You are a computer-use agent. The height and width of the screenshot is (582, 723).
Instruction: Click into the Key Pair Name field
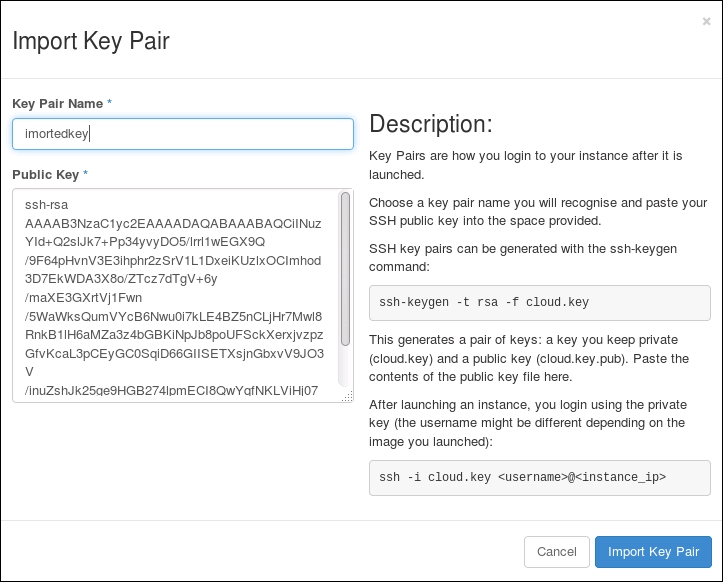(182, 134)
